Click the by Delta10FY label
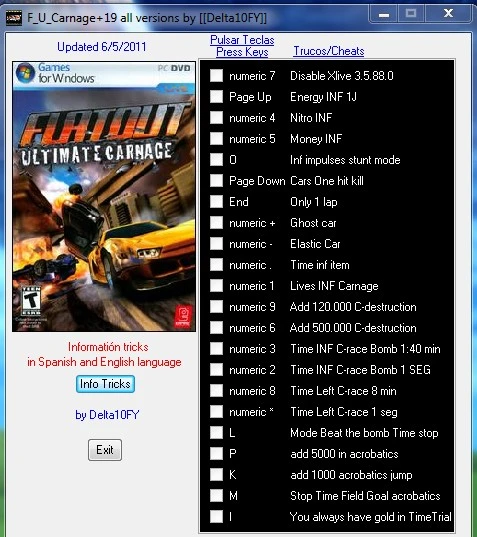The image size is (477, 537). pos(107,415)
